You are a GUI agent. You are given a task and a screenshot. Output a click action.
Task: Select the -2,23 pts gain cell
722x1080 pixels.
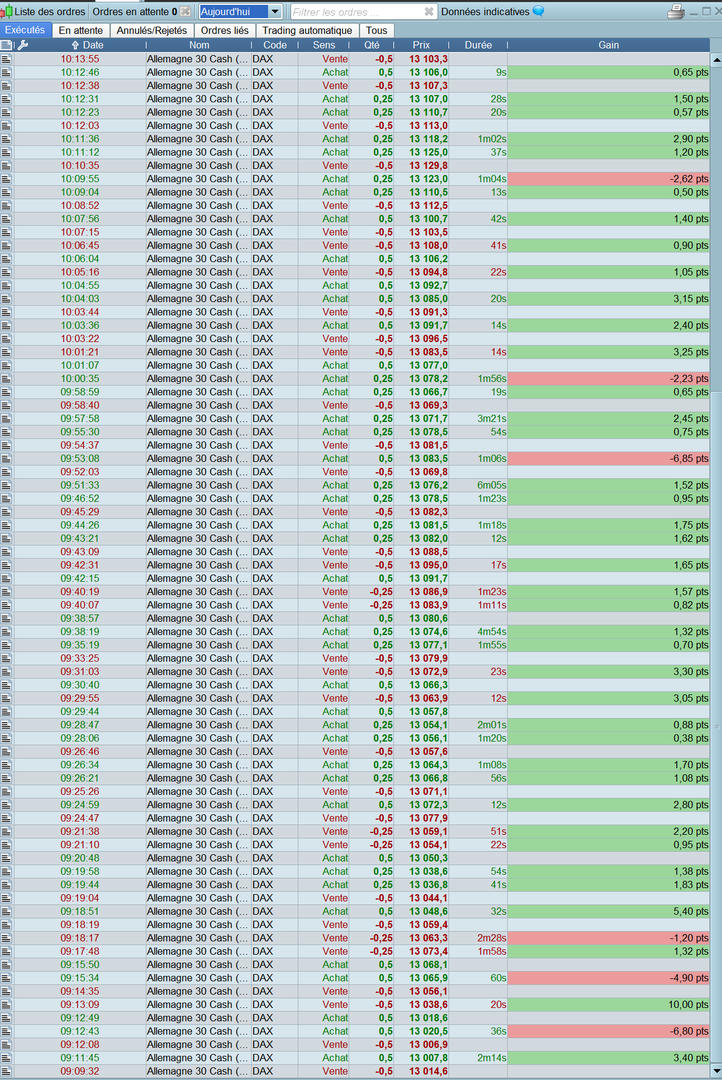[608, 379]
